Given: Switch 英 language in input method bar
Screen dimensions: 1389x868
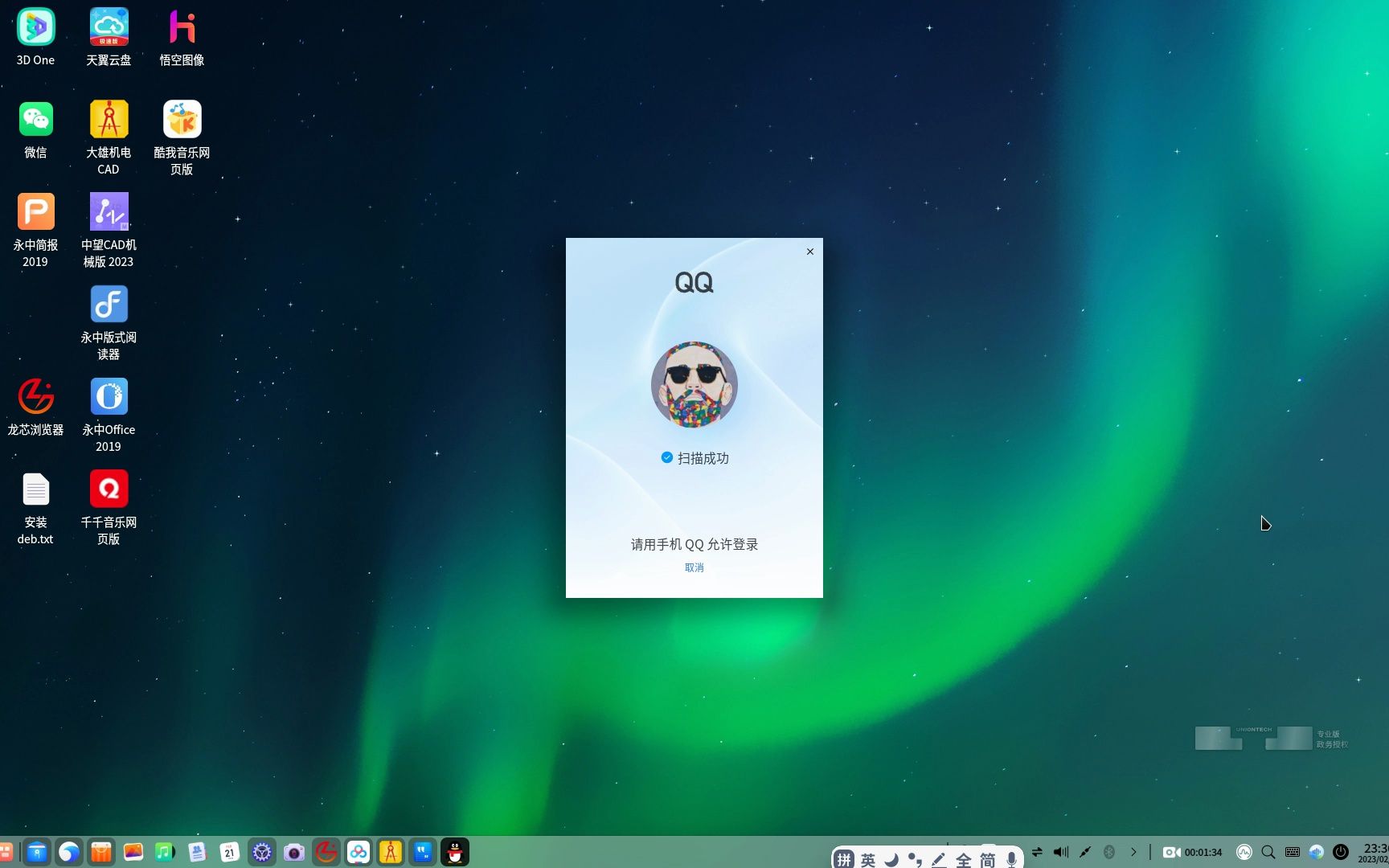Looking at the screenshot, I should pos(868,860).
